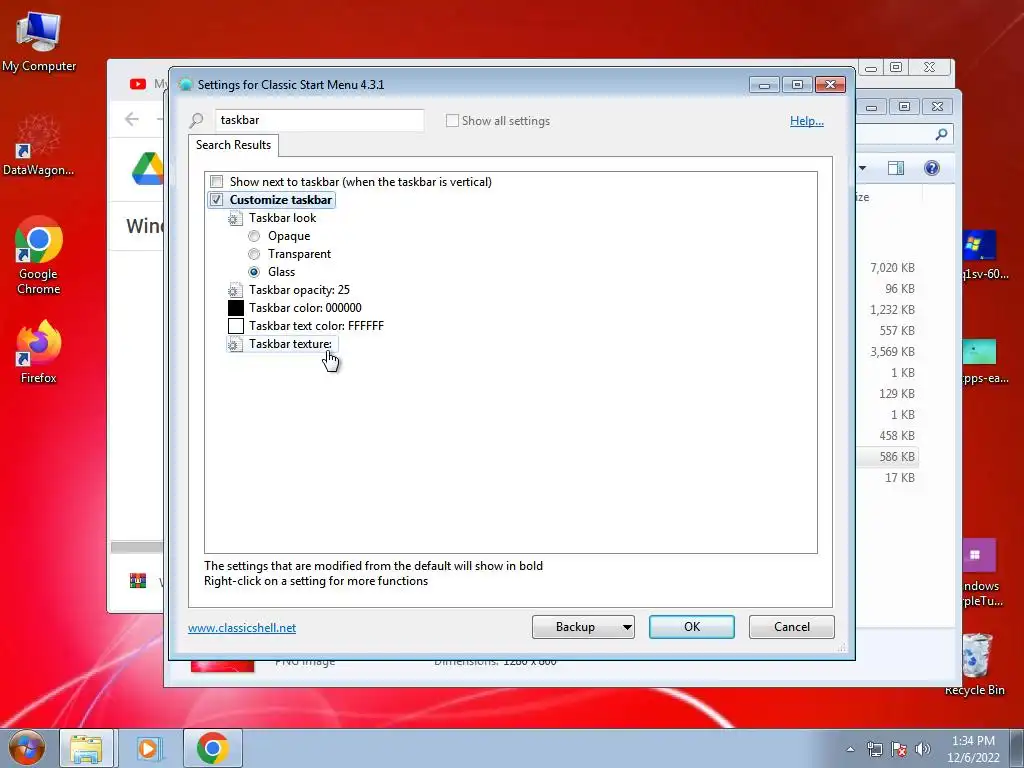The image size is (1024, 768).
Task: Click the Classic Start Menu shell title icon
Action: coord(185,84)
